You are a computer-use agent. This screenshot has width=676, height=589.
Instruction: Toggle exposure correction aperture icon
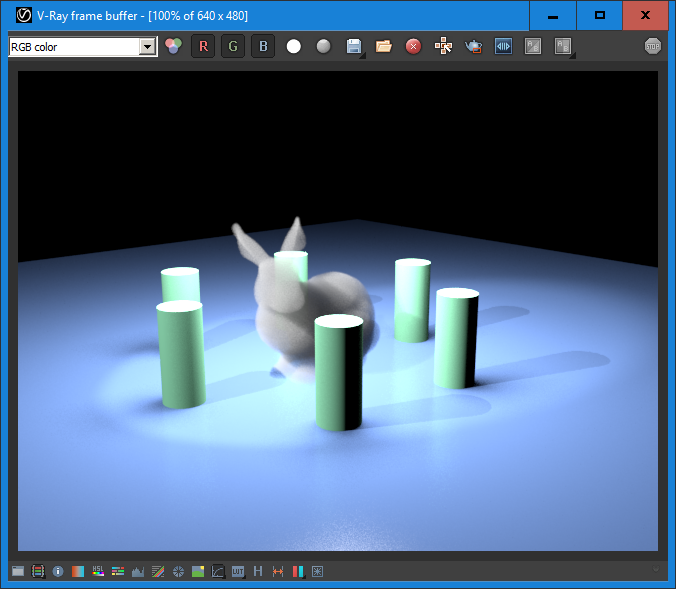pyautogui.click(x=178, y=571)
